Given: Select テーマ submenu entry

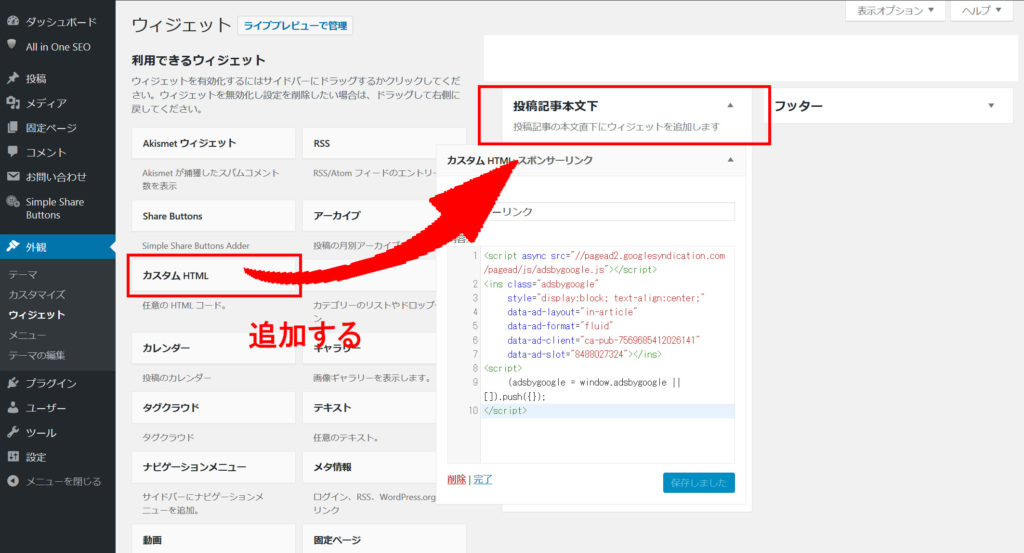Looking at the screenshot, I should pyautogui.click(x=23, y=274).
